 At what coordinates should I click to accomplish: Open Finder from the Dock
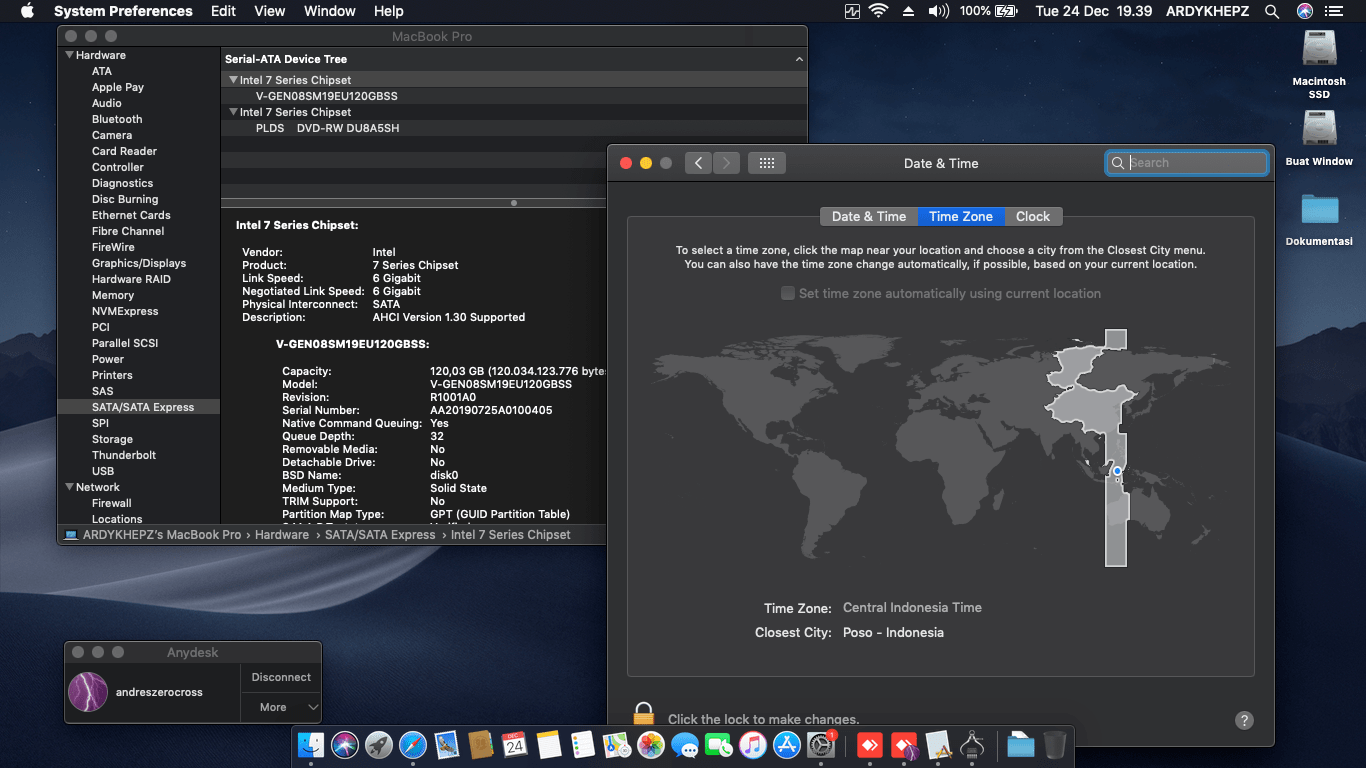click(x=311, y=745)
